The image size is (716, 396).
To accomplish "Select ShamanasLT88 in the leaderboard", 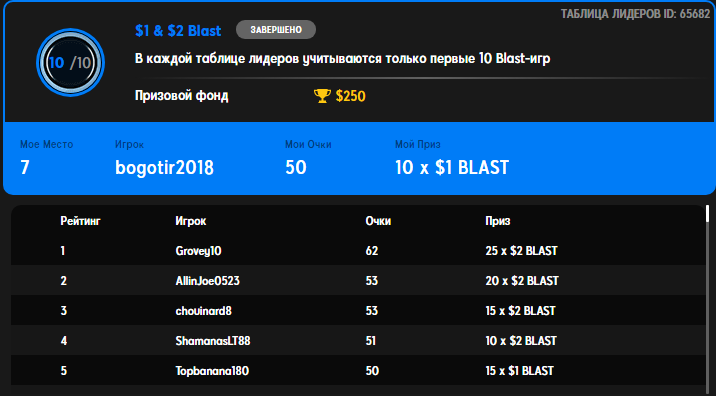I will click(213, 341).
